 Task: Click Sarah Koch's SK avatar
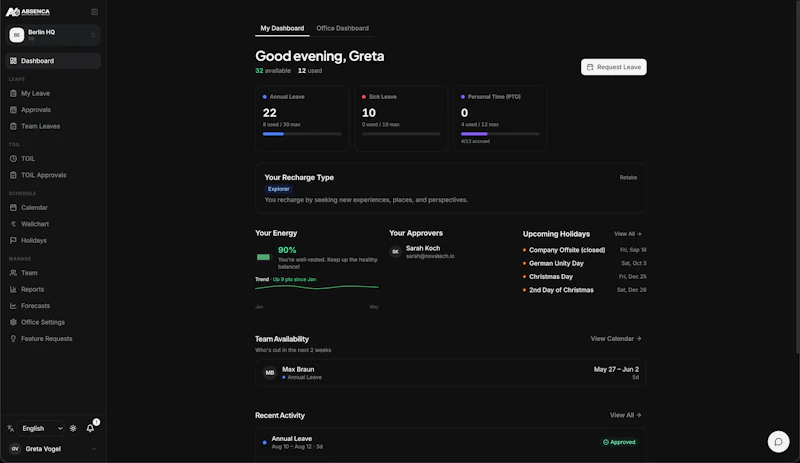395,252
